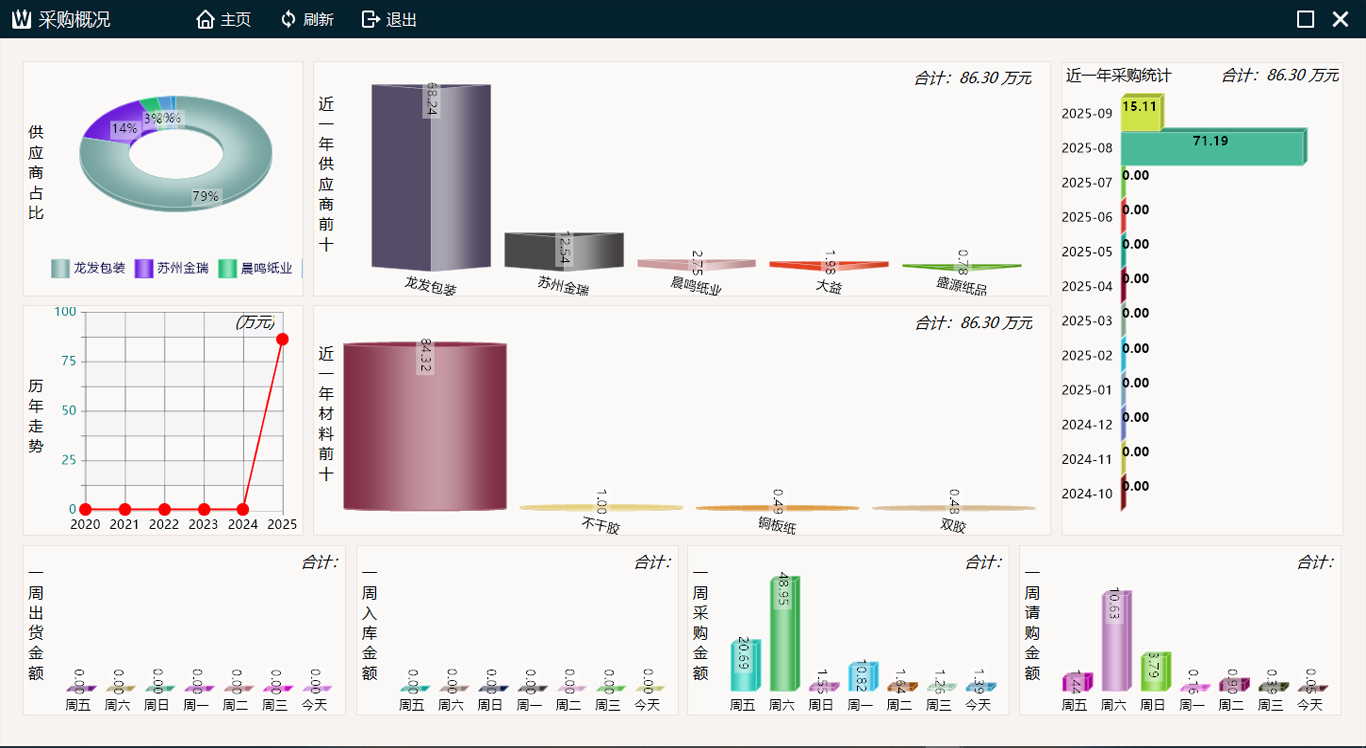Click the 龙发包装 legend color swatch
Viewport: 1366px width, 748px height.
coord(60,268)
